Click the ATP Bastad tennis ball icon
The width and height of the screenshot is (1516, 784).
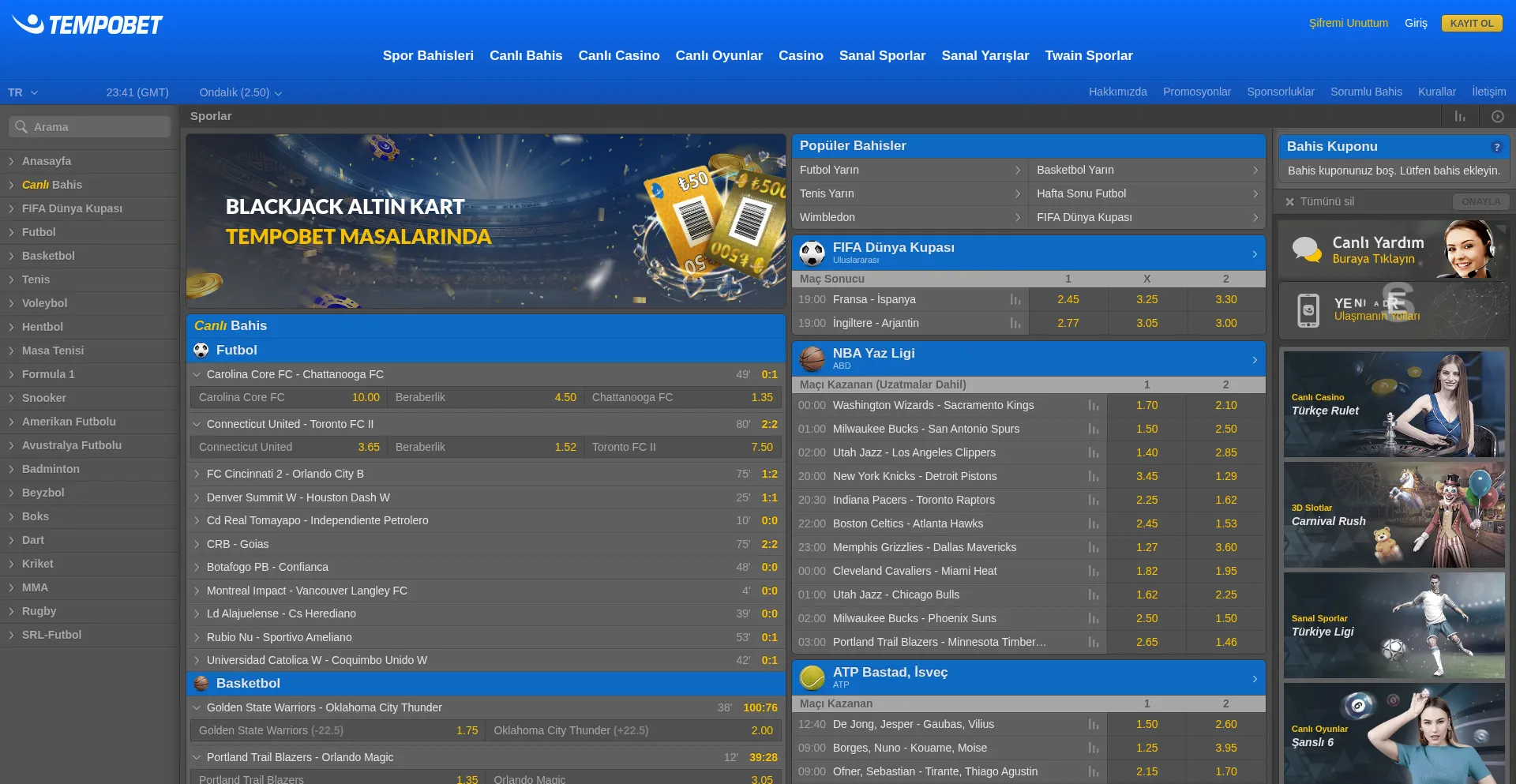click(812, 678)
